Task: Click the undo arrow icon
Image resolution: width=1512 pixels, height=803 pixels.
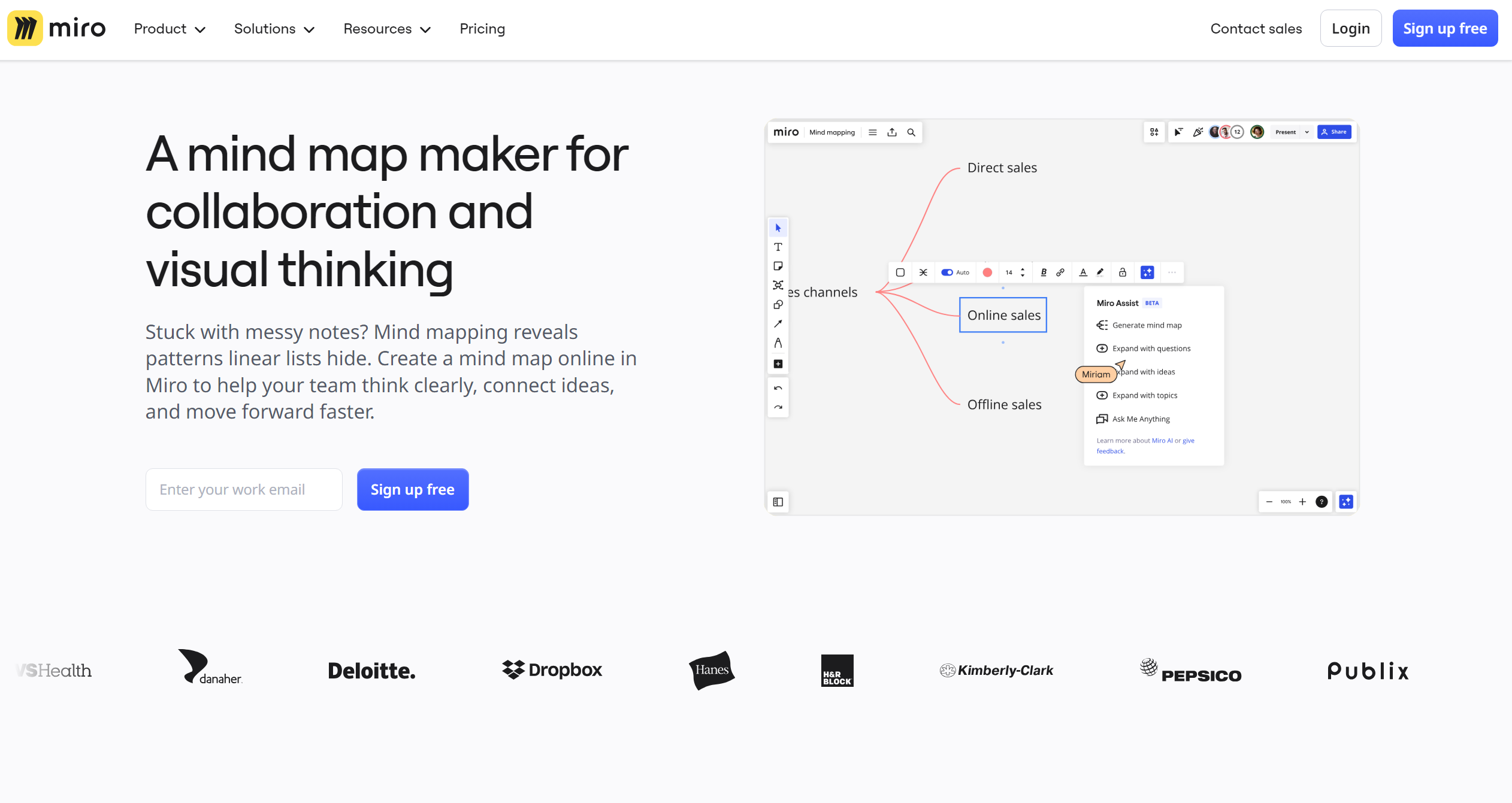Action: [x=778, y=388]
